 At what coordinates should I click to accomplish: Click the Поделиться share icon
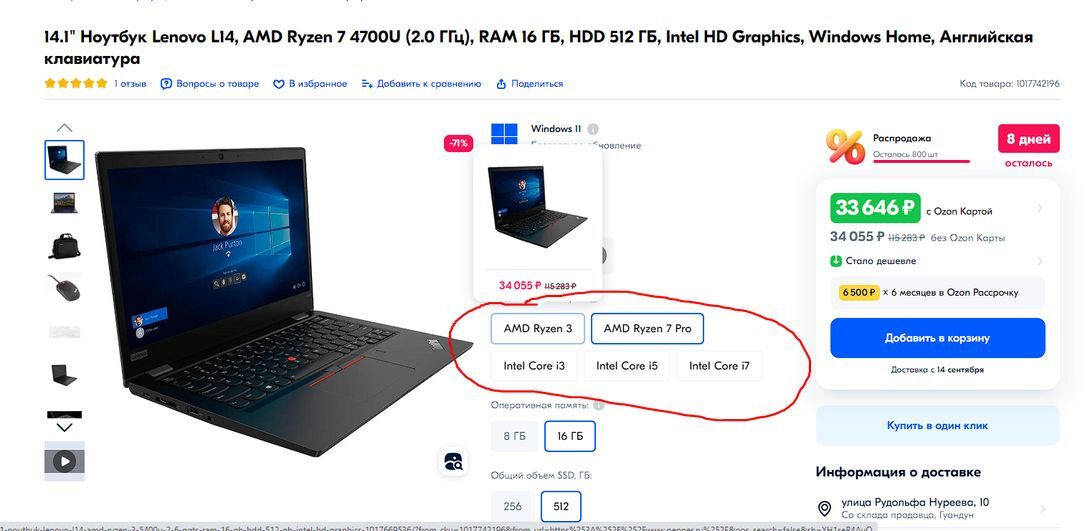(501, 84)
